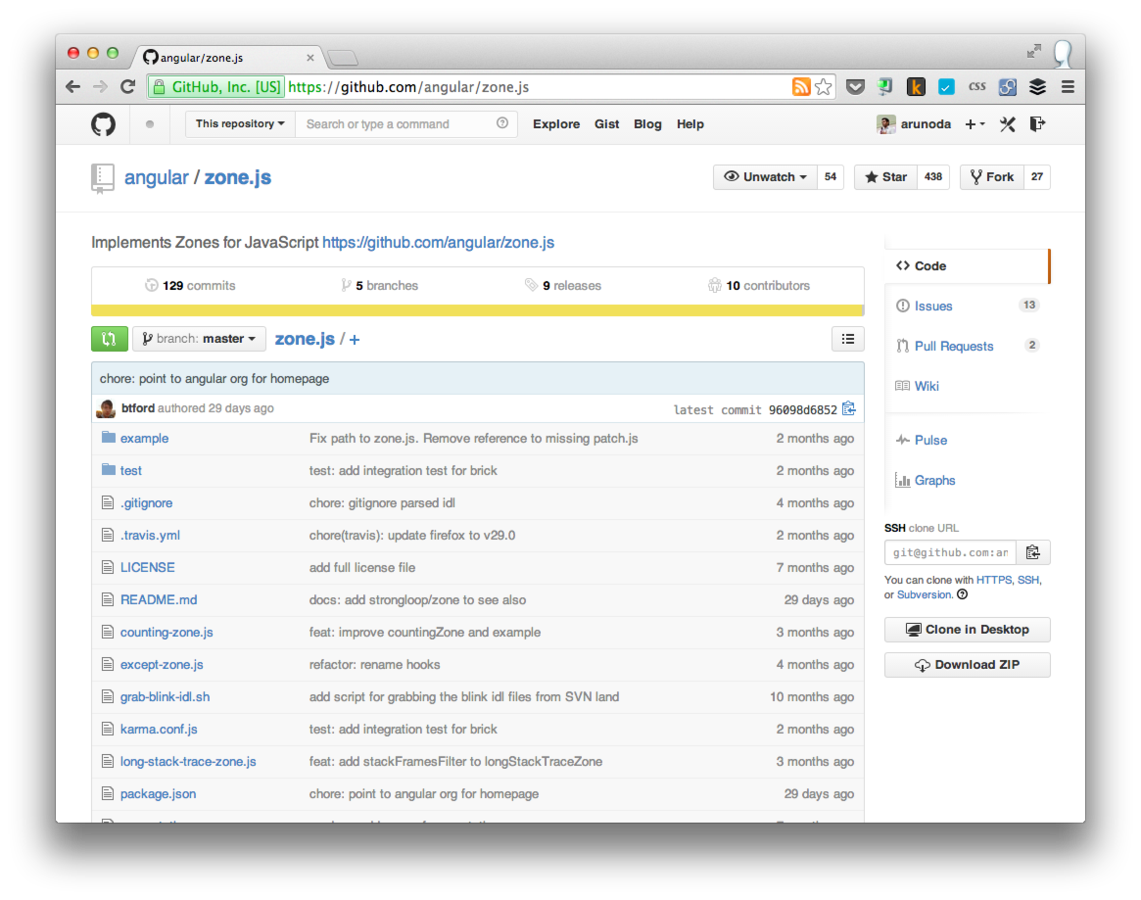Click the SSH clone URL field
The width and height of the screenshot is (1141, 900).
(950, 552)
